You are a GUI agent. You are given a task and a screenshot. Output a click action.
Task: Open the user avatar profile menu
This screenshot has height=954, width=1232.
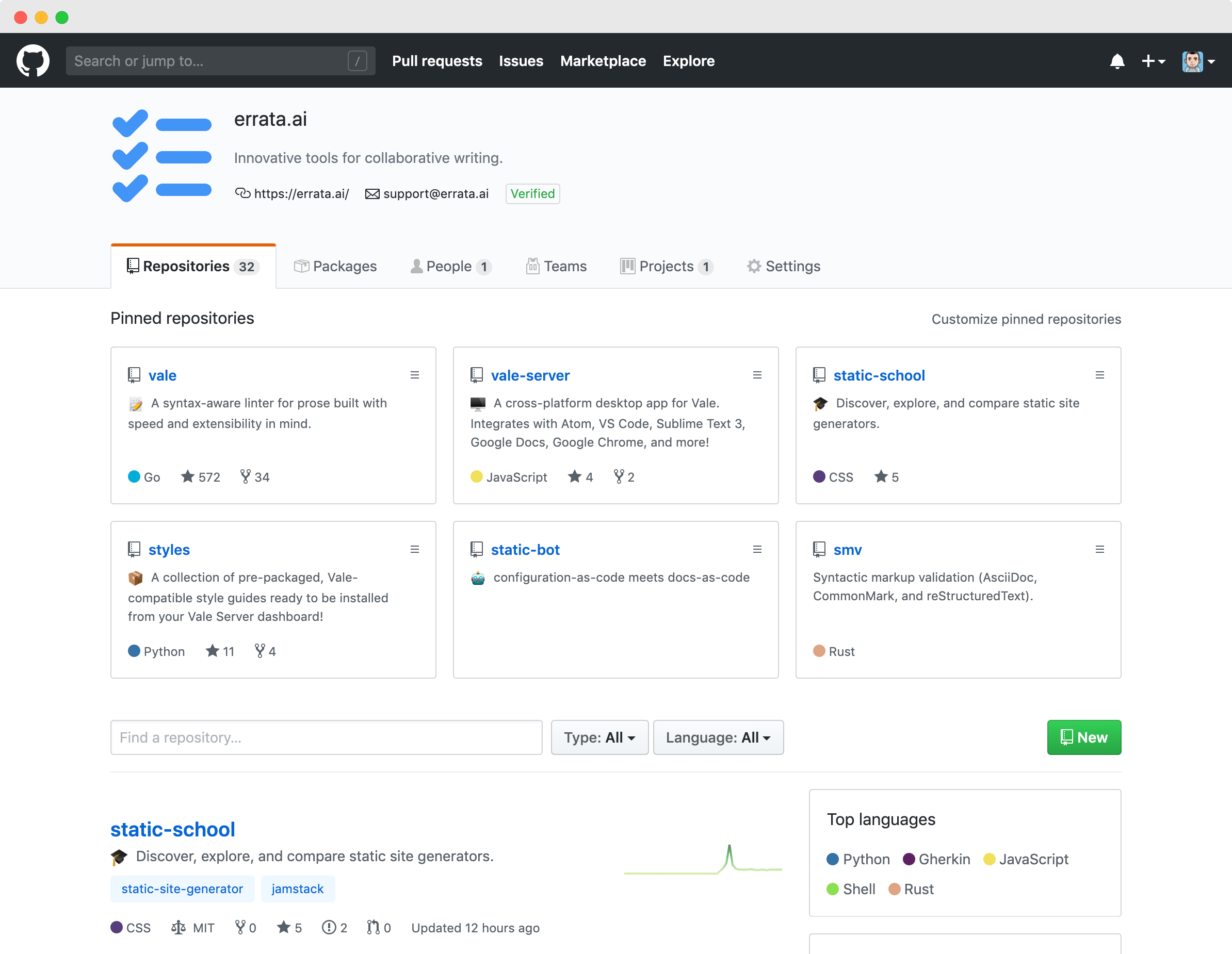[1197, 61]
